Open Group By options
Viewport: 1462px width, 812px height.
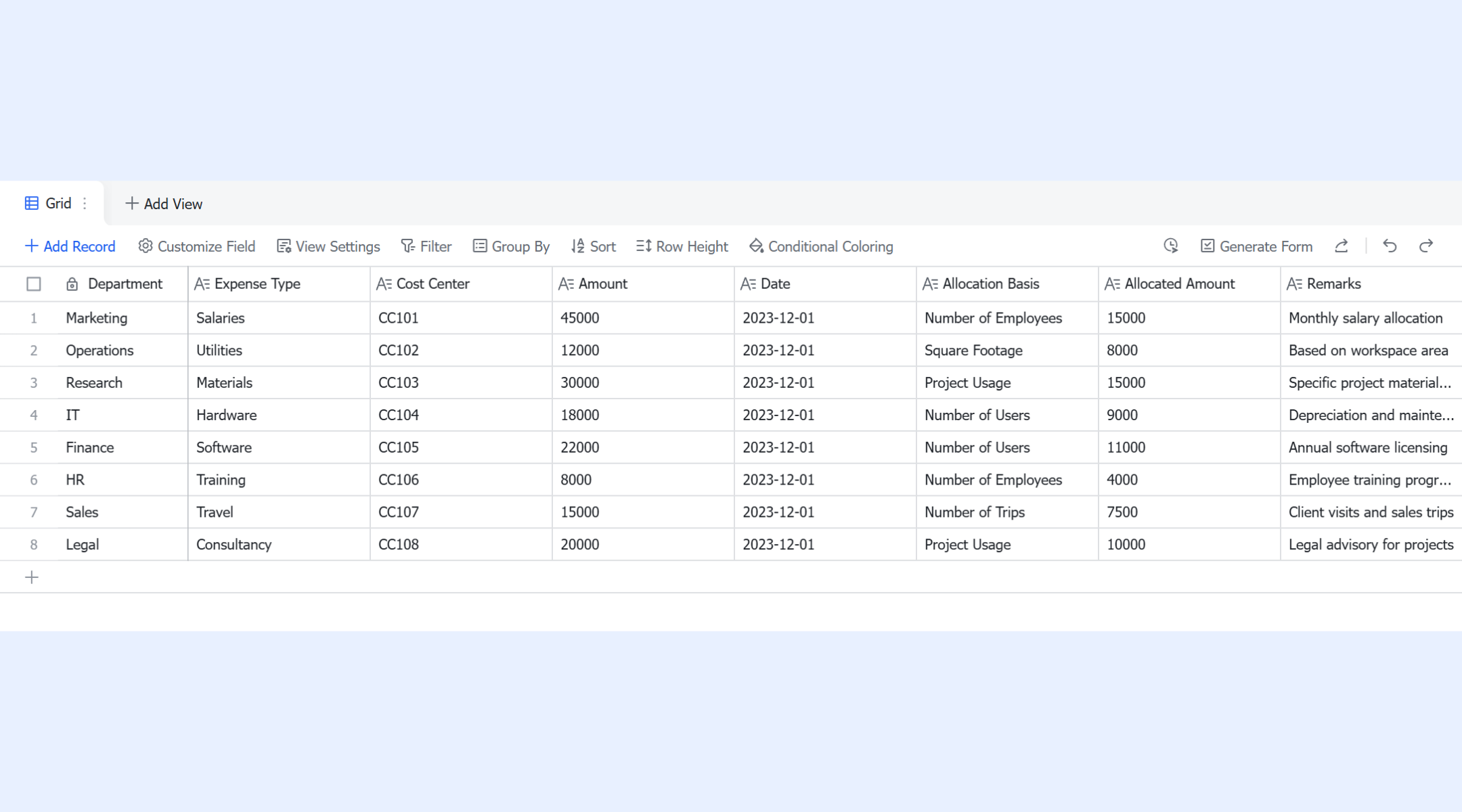[x=511, y=246]
